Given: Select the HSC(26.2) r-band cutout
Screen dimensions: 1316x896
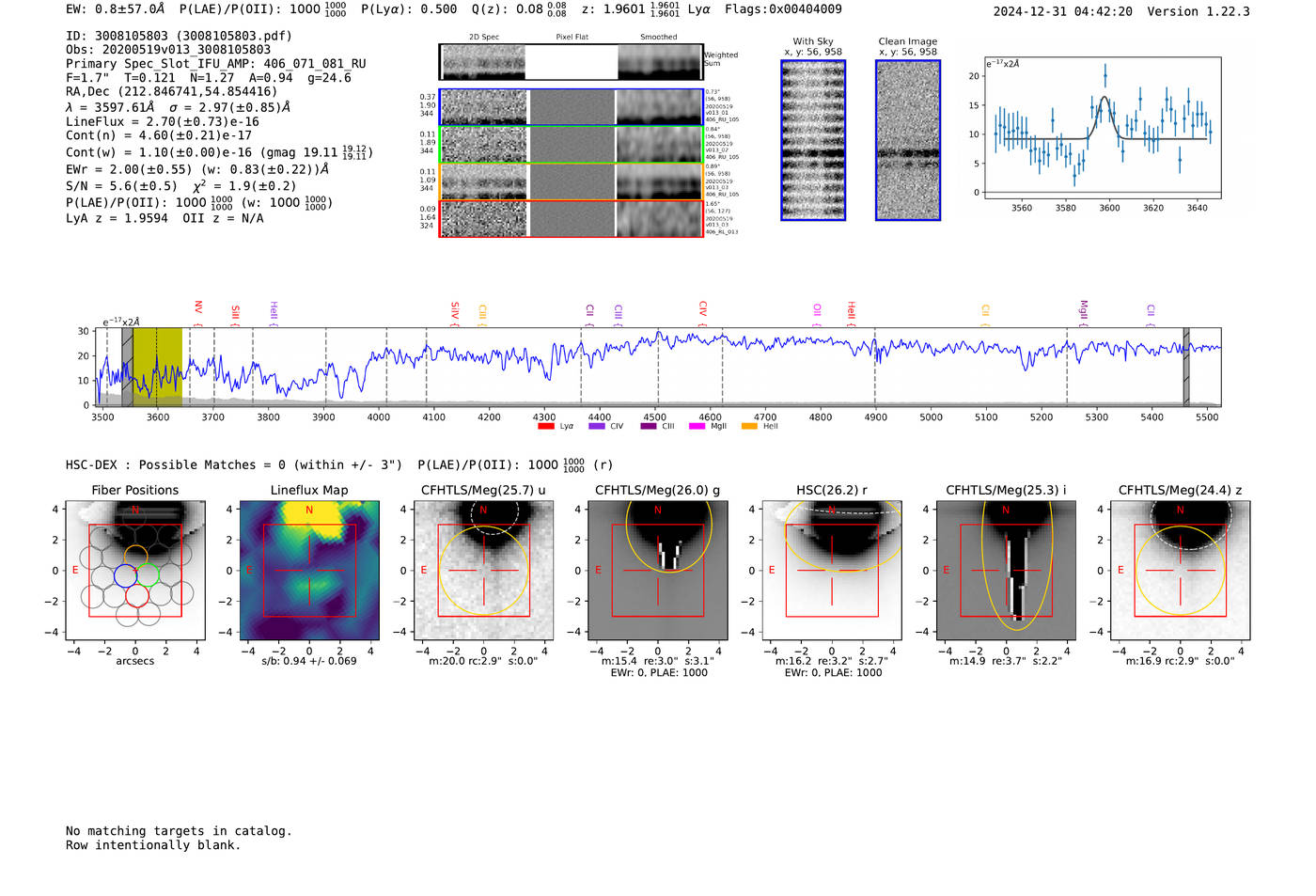Looking at the screenshot, I should tap(832, 570).
